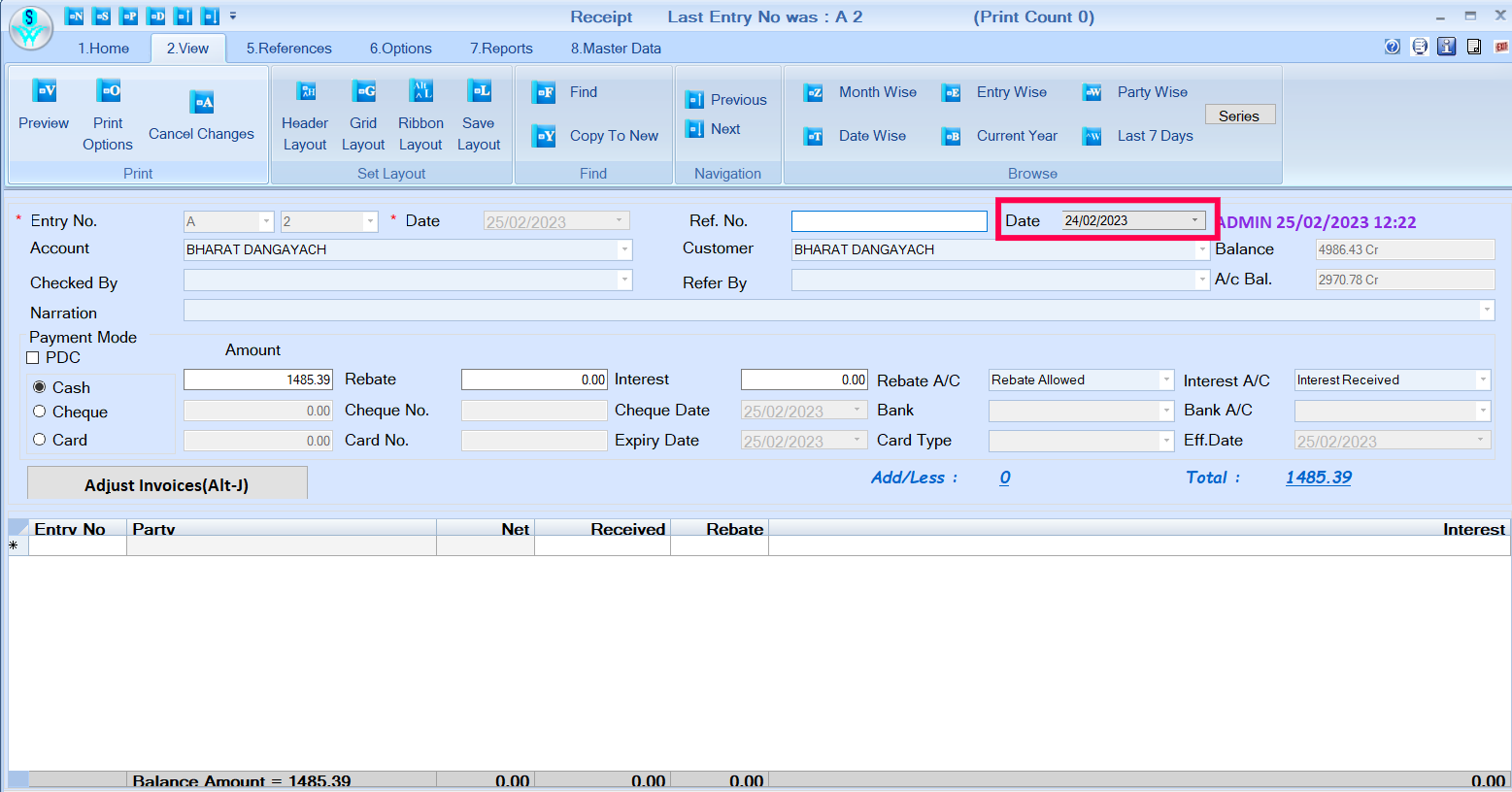
Task: Select the Card payment mode radio
Action: tap(40, 440)
